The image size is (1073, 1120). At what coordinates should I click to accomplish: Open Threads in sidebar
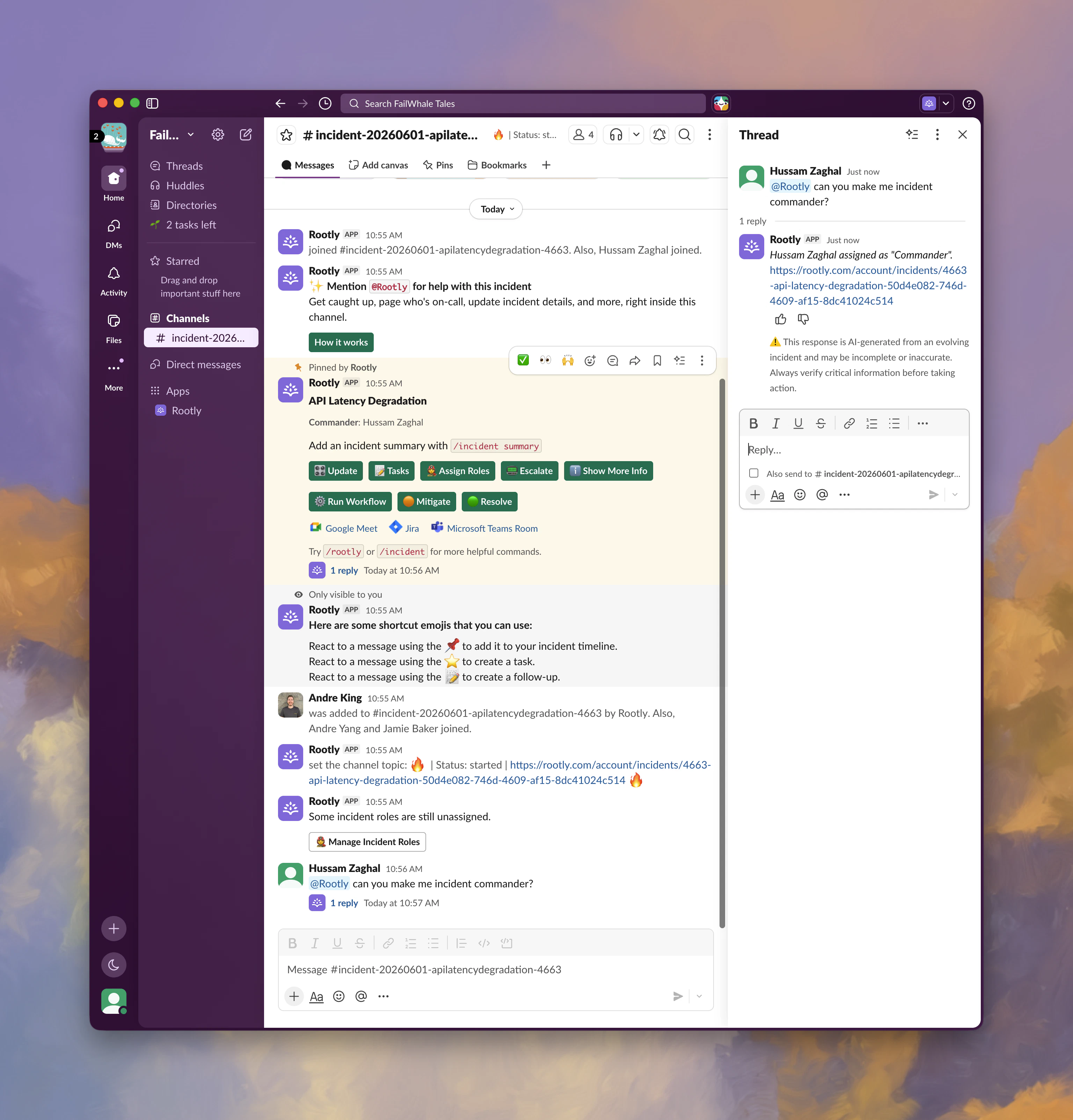[x=200, y=166]
